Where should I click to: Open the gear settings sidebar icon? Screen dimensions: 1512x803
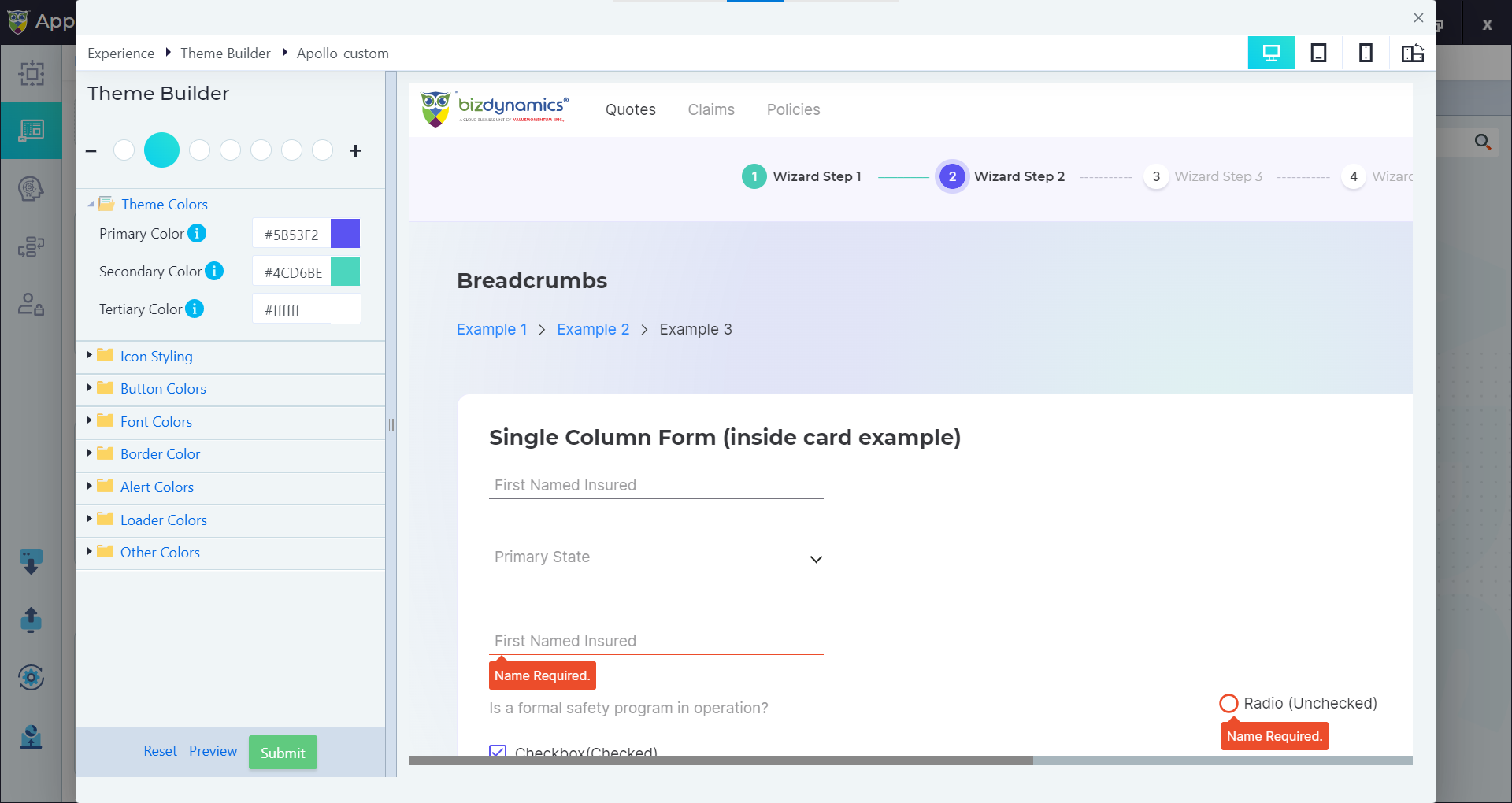click(31, 677)
